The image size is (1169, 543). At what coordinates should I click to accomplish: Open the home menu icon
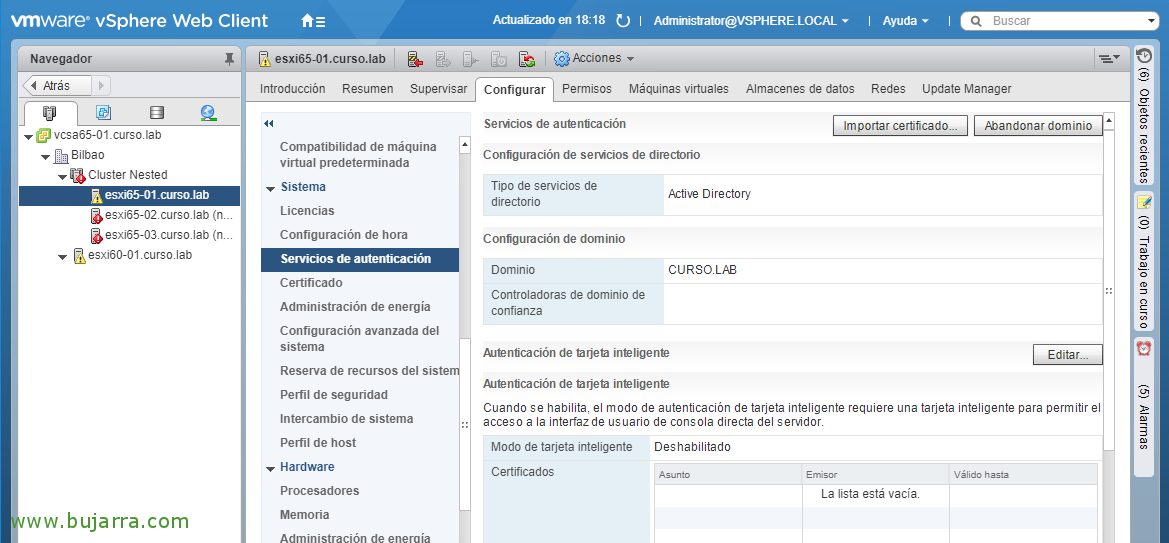[312, 21]
